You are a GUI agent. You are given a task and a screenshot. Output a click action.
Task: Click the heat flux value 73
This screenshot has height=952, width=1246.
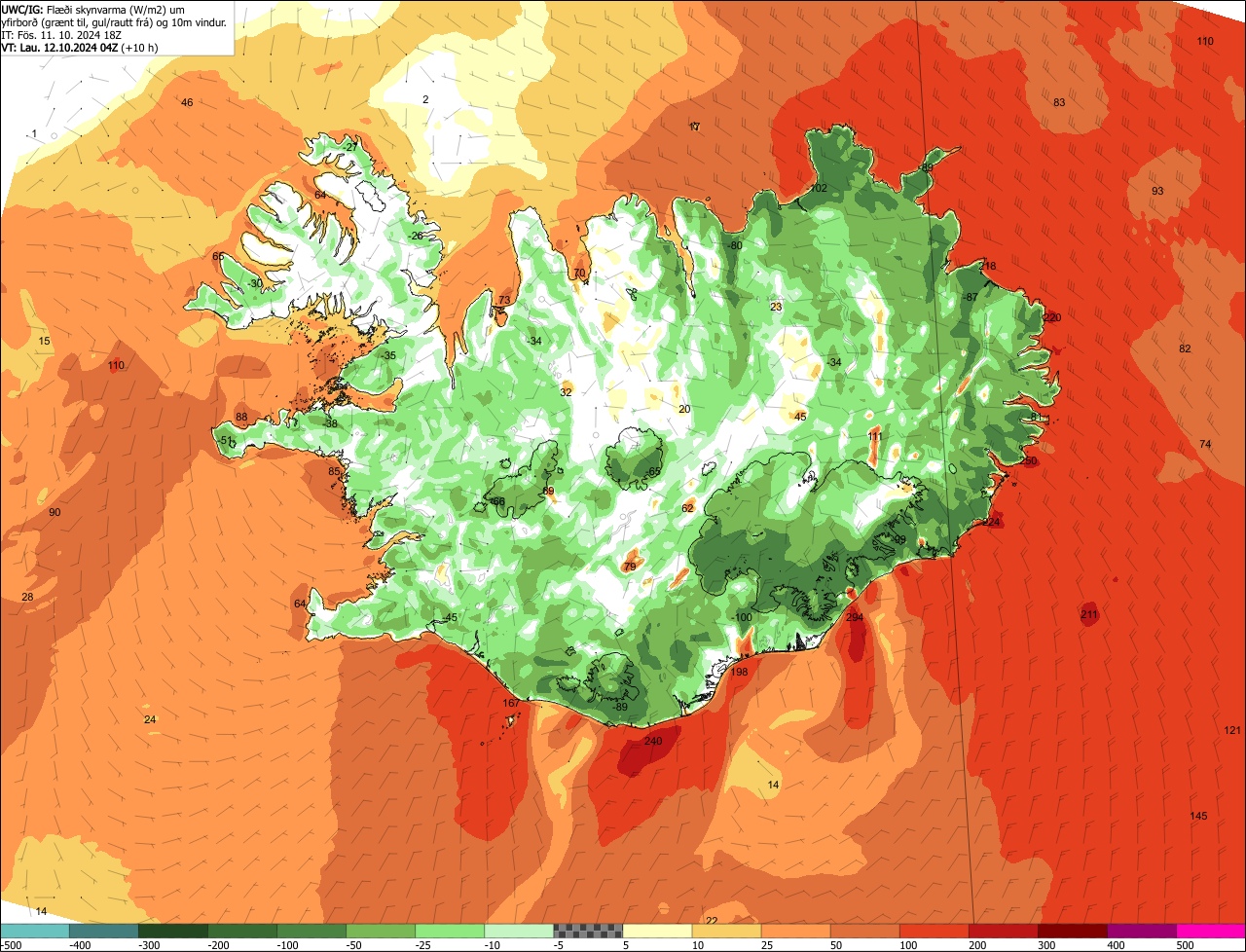[x=504, y=300]
